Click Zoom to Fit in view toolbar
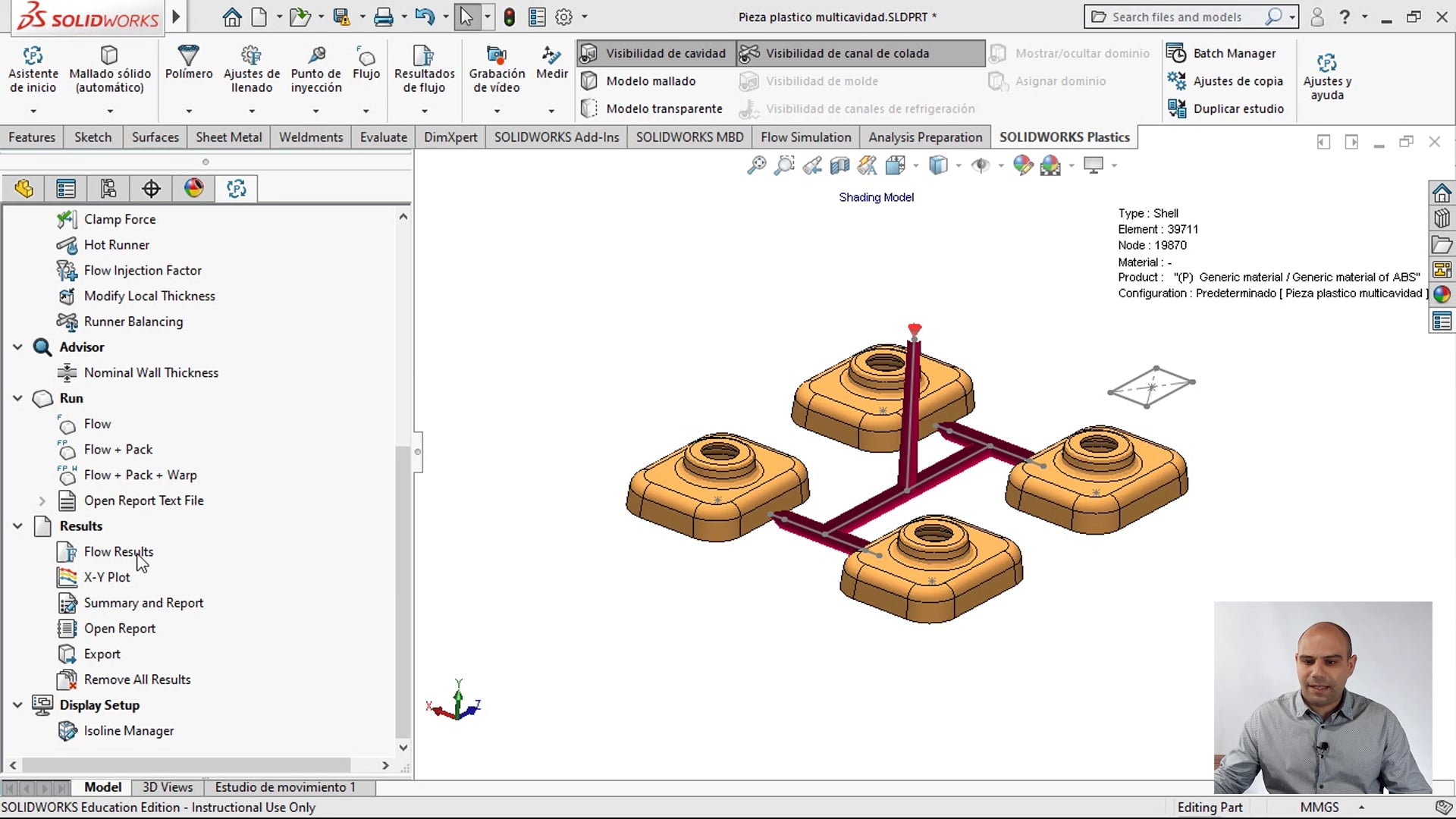The width and height of the screenshot is (1456, 819). (756, 165)
